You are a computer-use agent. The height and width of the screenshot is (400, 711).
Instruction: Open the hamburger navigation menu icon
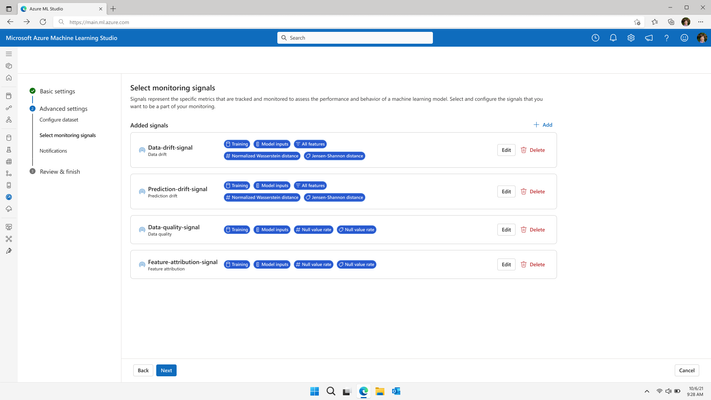coord(9,54)
